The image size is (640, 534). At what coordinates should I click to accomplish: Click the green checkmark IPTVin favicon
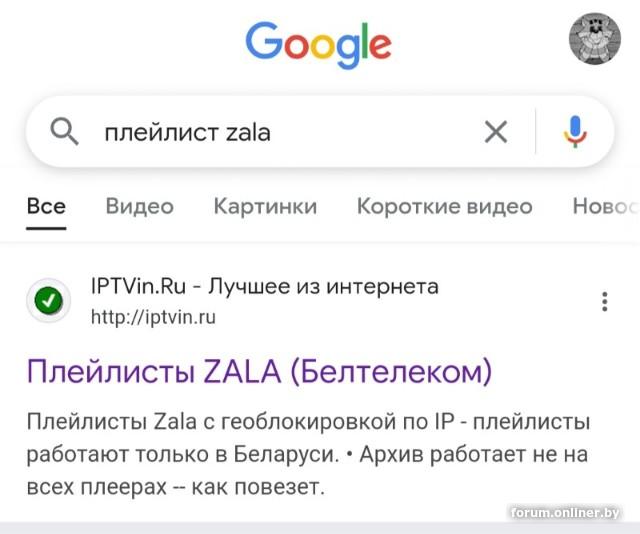coord(49,300)
